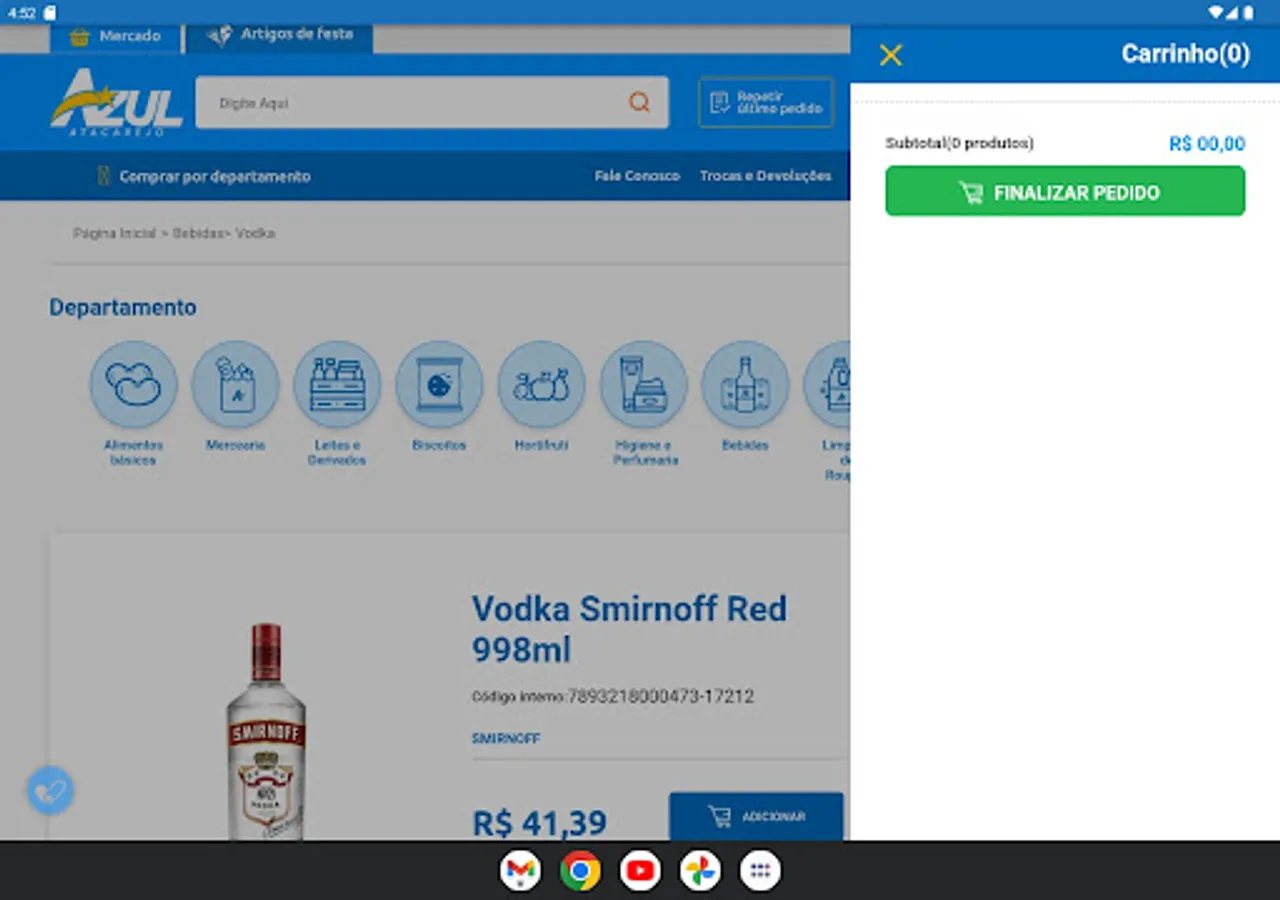Click the Vodka breadcrumb item
The width and height of the screenshot is (1280, 900).
(x=255, y=233)
